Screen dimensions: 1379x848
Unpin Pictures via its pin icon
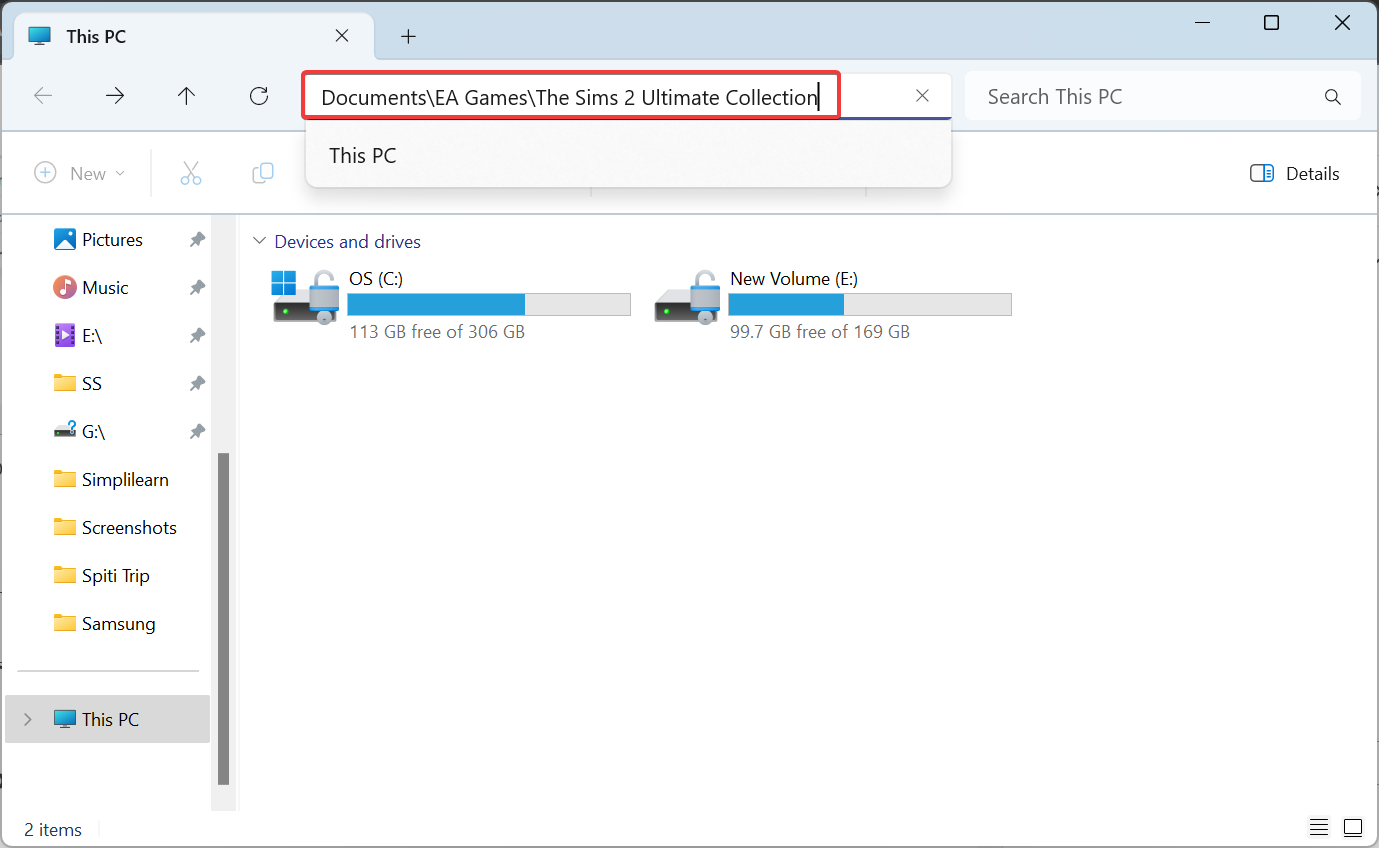coord(197,239)
